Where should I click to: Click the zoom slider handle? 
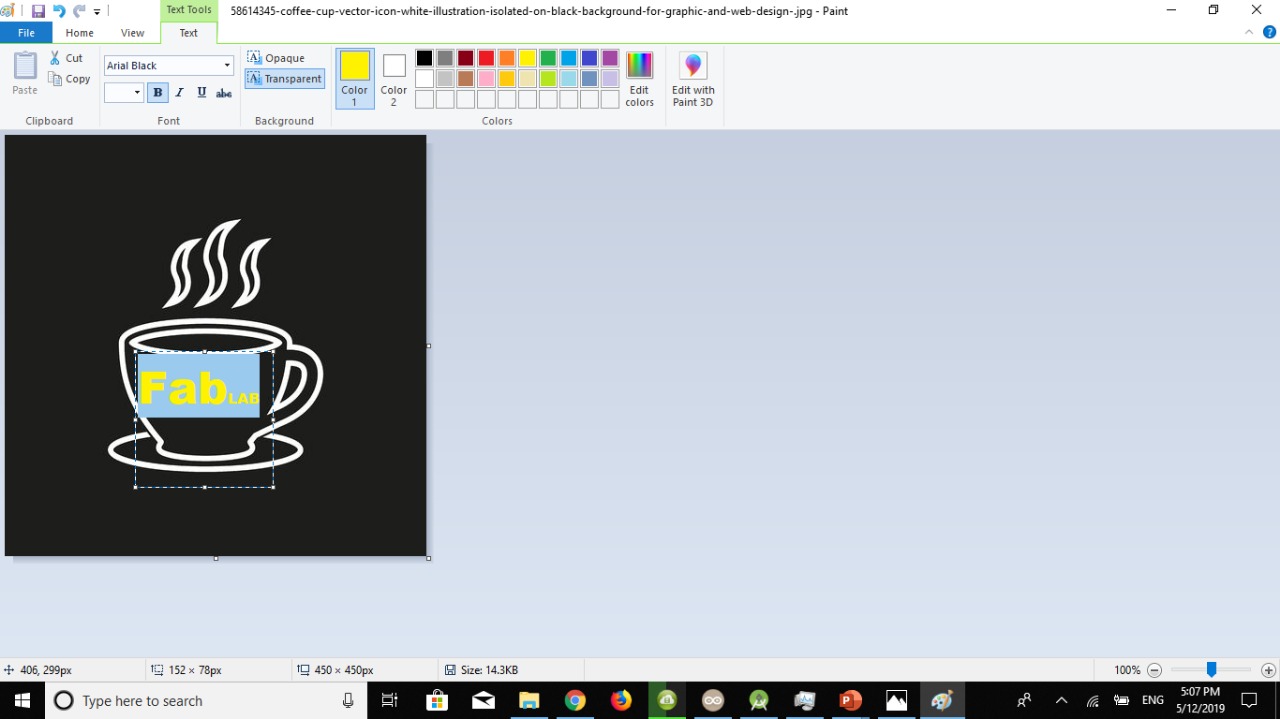pyautogui.click(x=1211, y=670)
